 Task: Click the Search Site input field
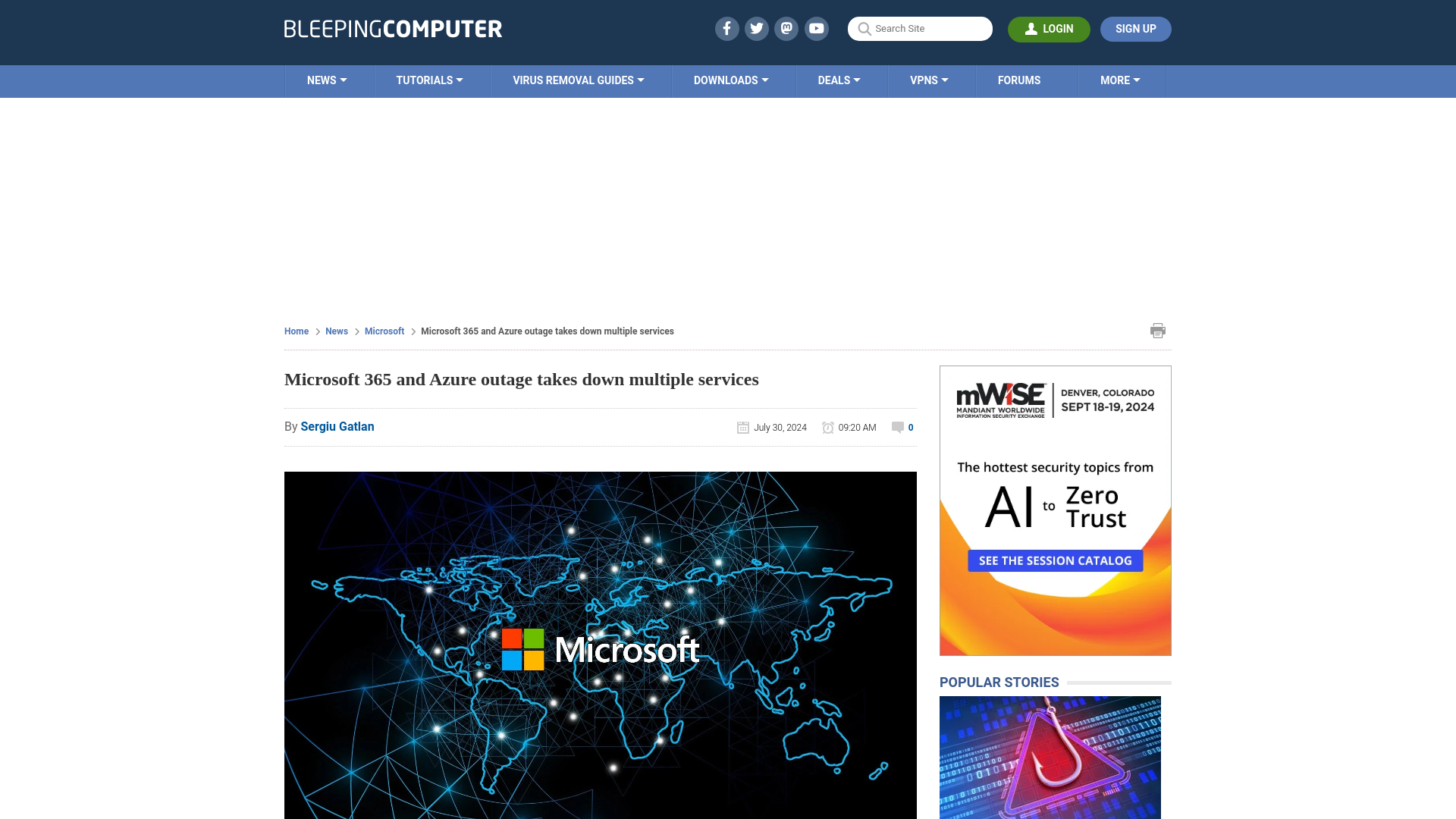[x=920, y=28]
